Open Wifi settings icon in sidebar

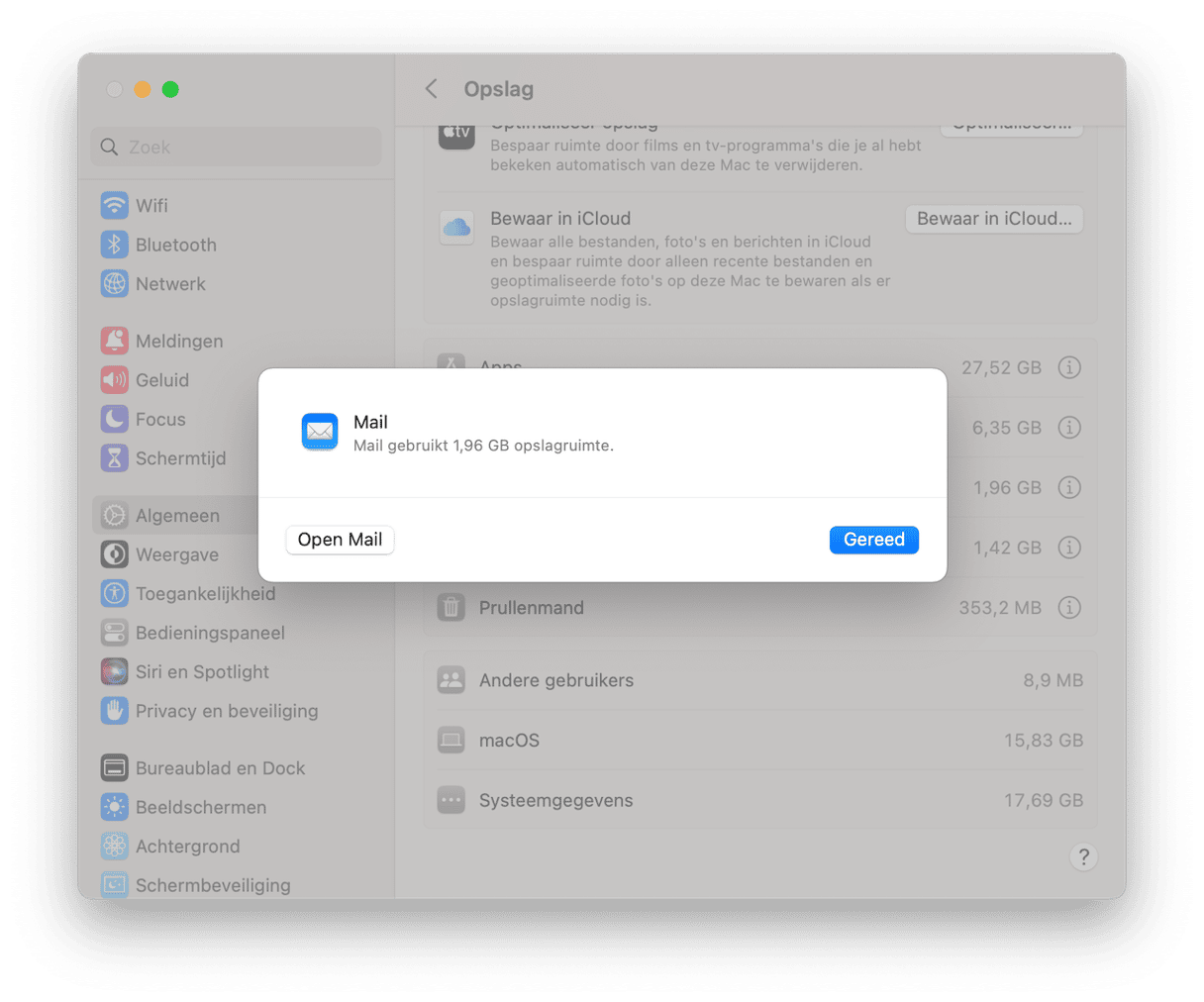point(115,205)
